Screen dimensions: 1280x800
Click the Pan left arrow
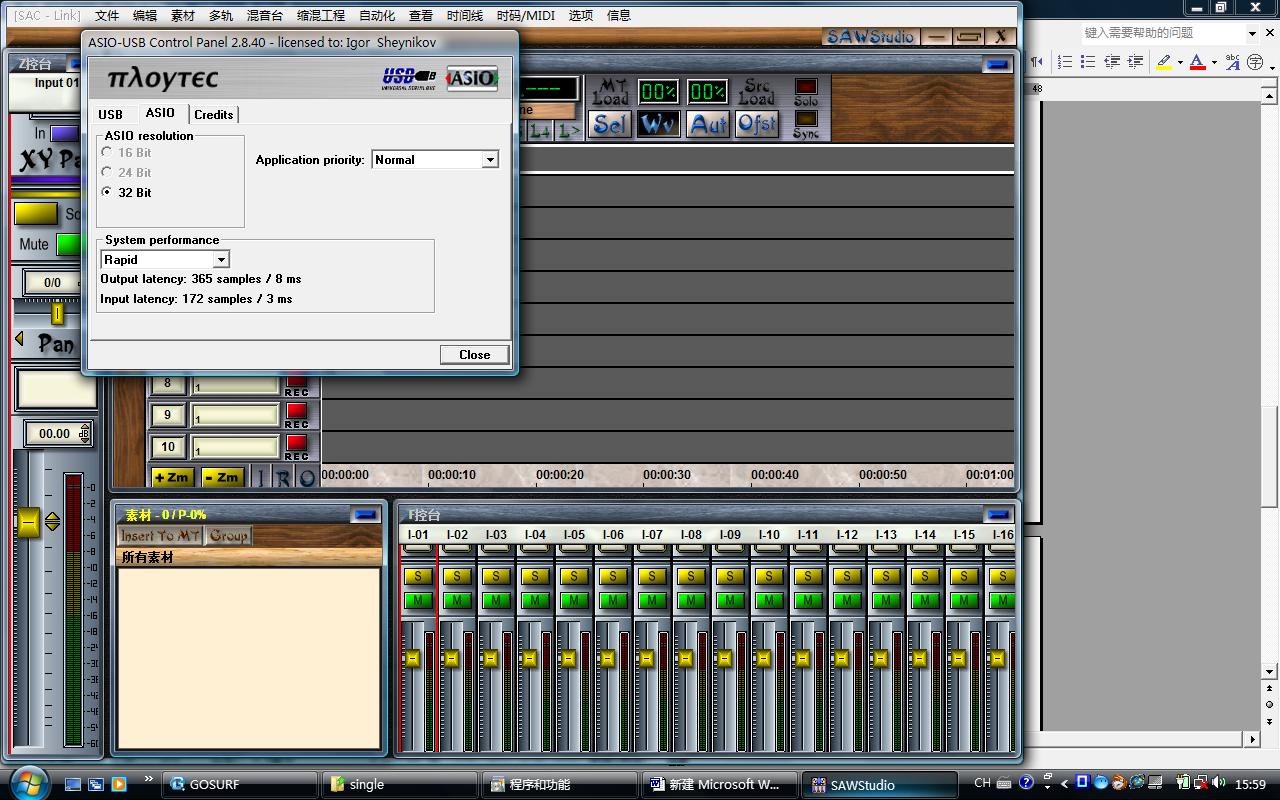pos(19,339)
